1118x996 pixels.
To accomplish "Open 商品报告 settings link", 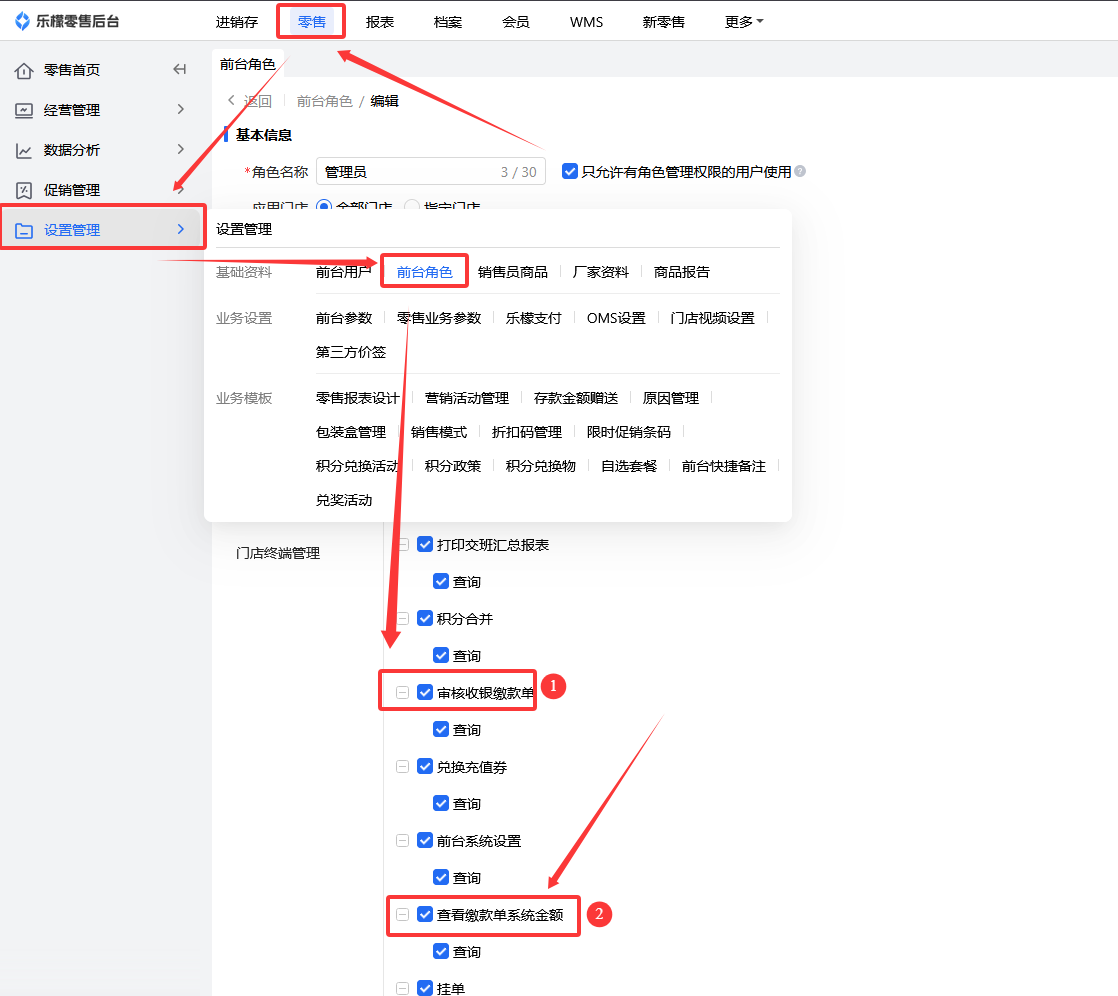I will click(x=682, y=272).
